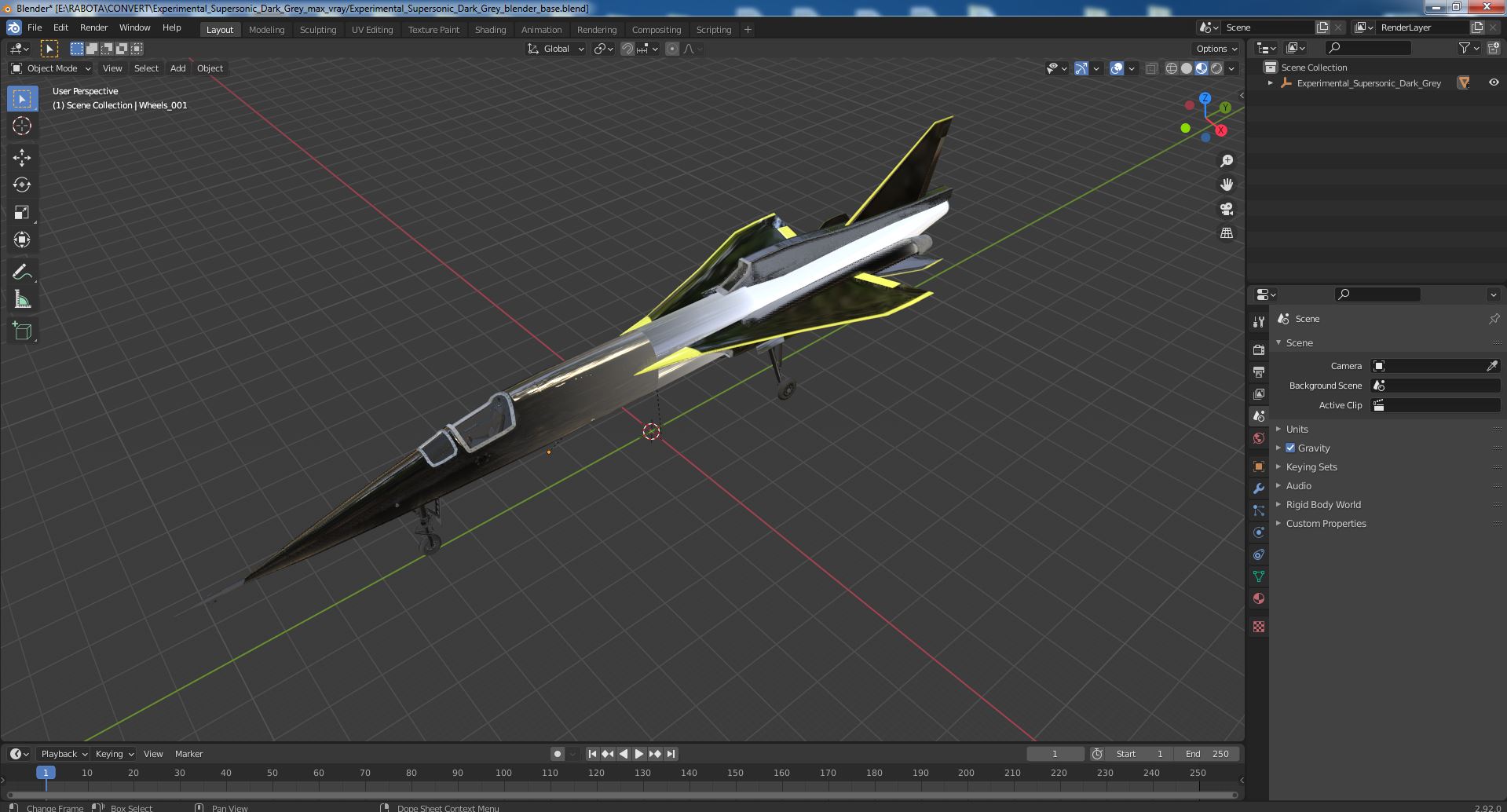1507x812 pixels.
Task: Expand Experimental_Supersonic_Dark_Grey collection tree
Action: 1271,83
